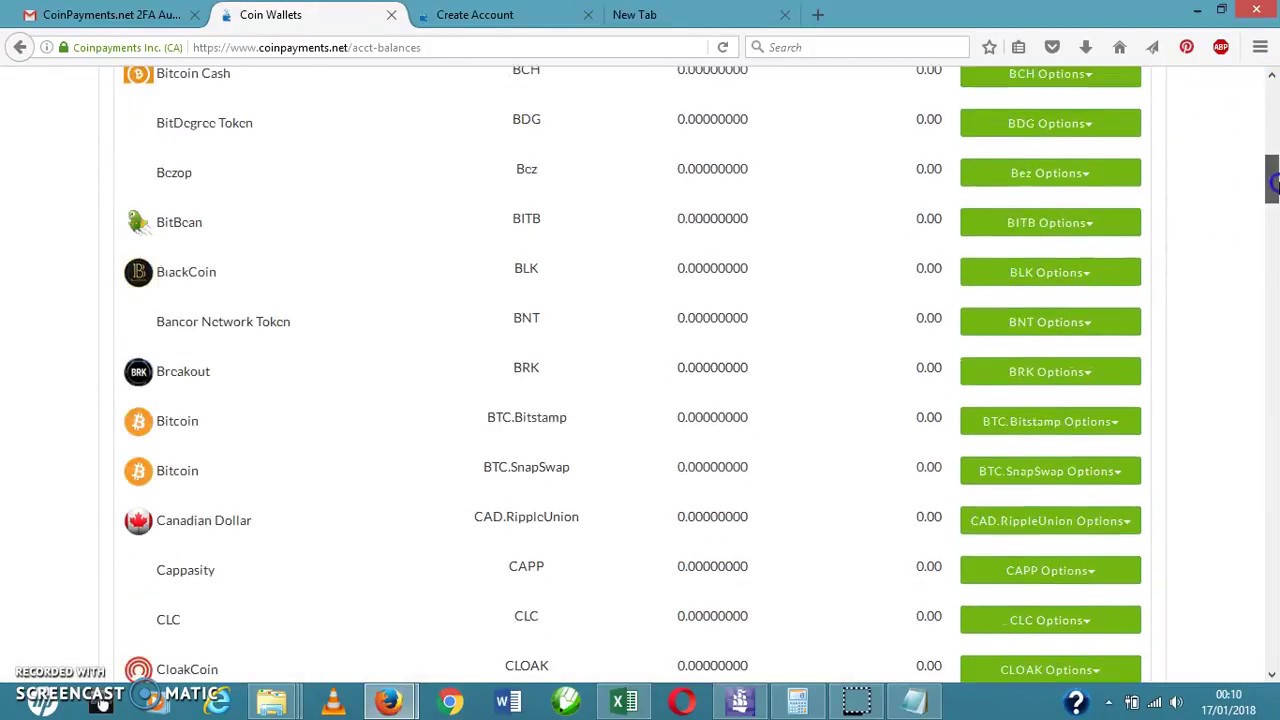Image resolution: width=1280 pixels, height=720 pixels.
Task: Click the Bancor Network Token name
Action: (x=223, y=321)
